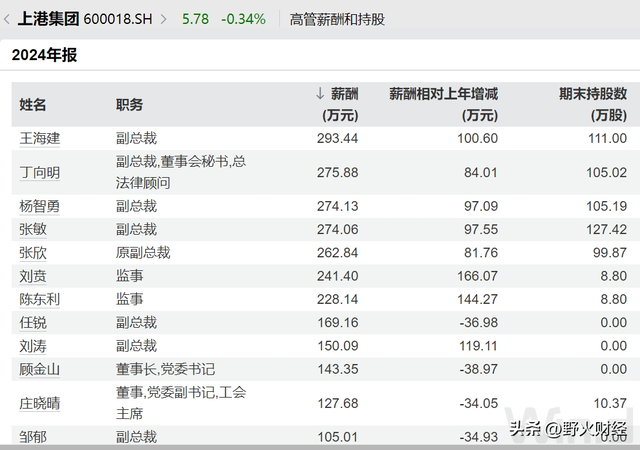Select salary value 228.14
Screen dimensions: 640x450
pos(338,299)
